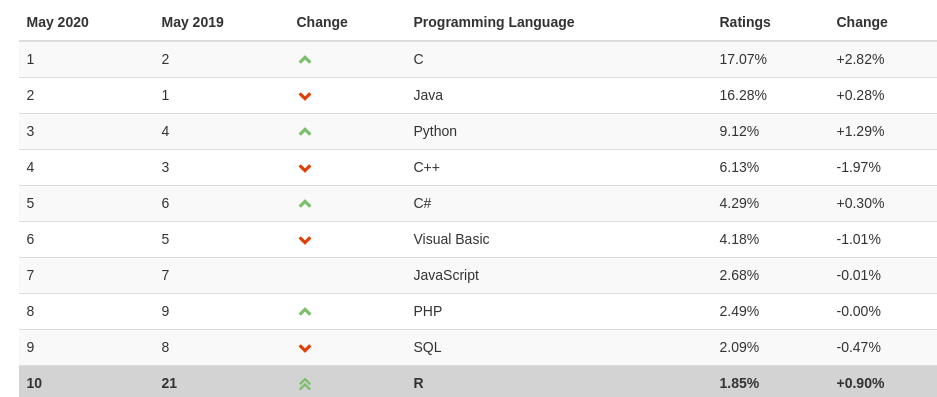
Task: Click the green up arrow in C# row
Action: (305, 203)
